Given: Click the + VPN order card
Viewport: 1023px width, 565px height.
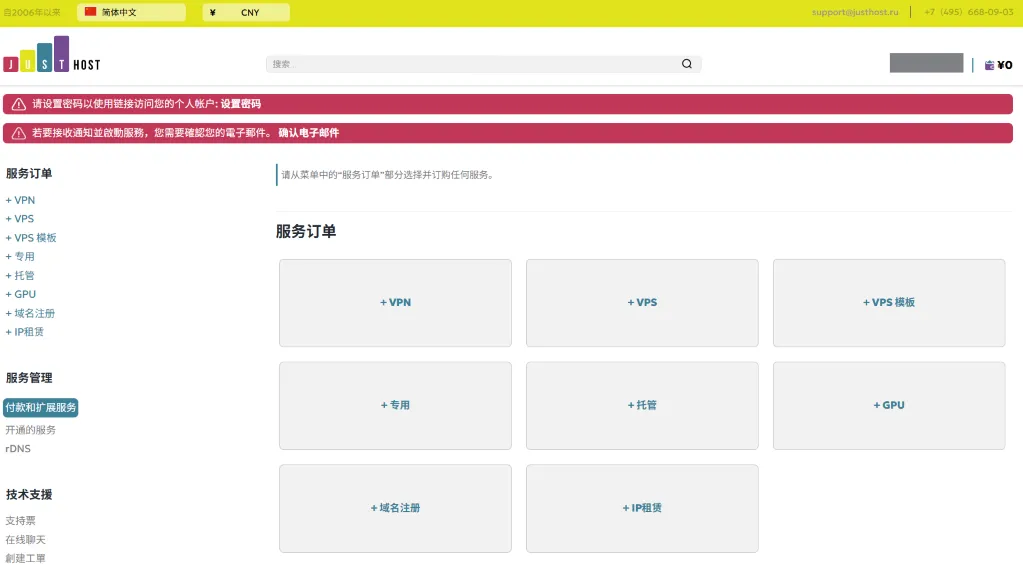Looking at the screenshot, I should [395, 303].
